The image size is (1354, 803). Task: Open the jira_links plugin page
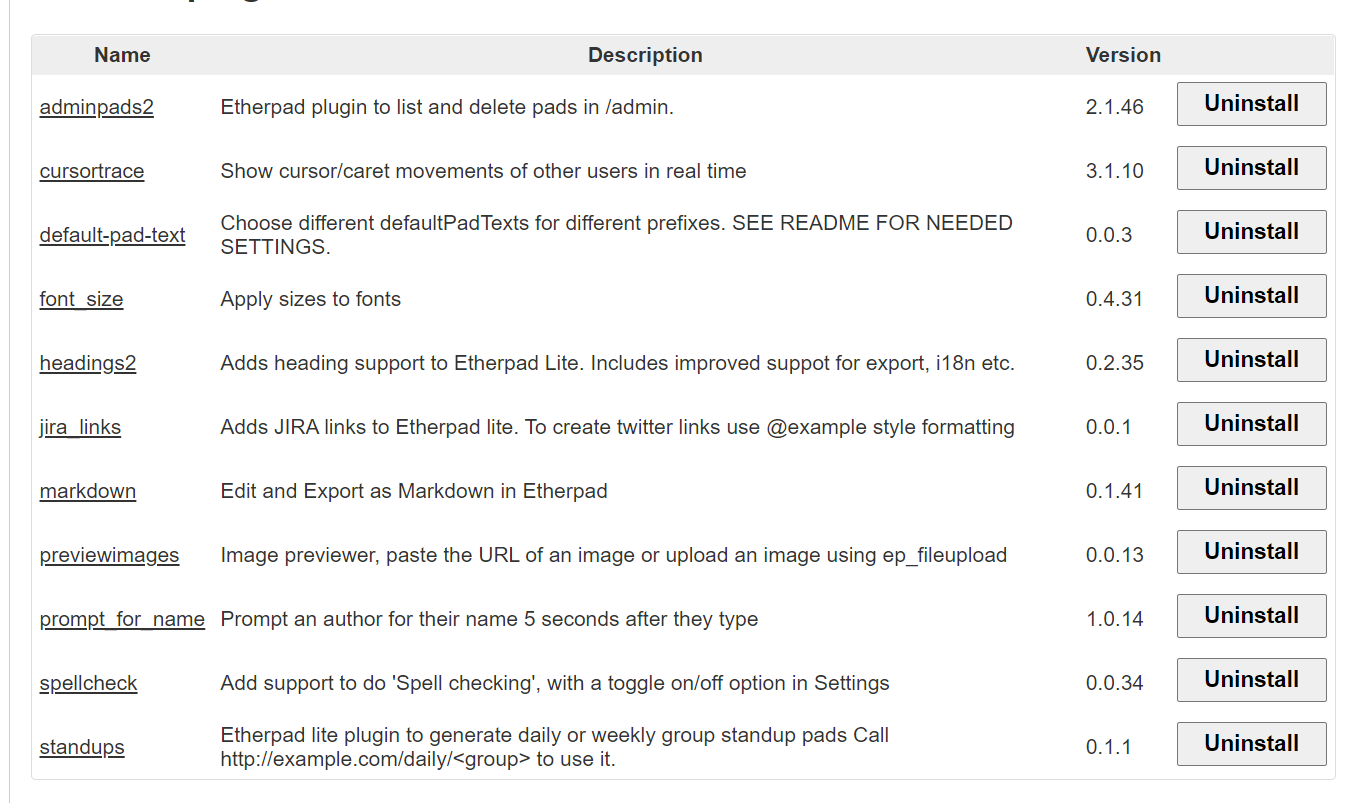click(80, 427)
